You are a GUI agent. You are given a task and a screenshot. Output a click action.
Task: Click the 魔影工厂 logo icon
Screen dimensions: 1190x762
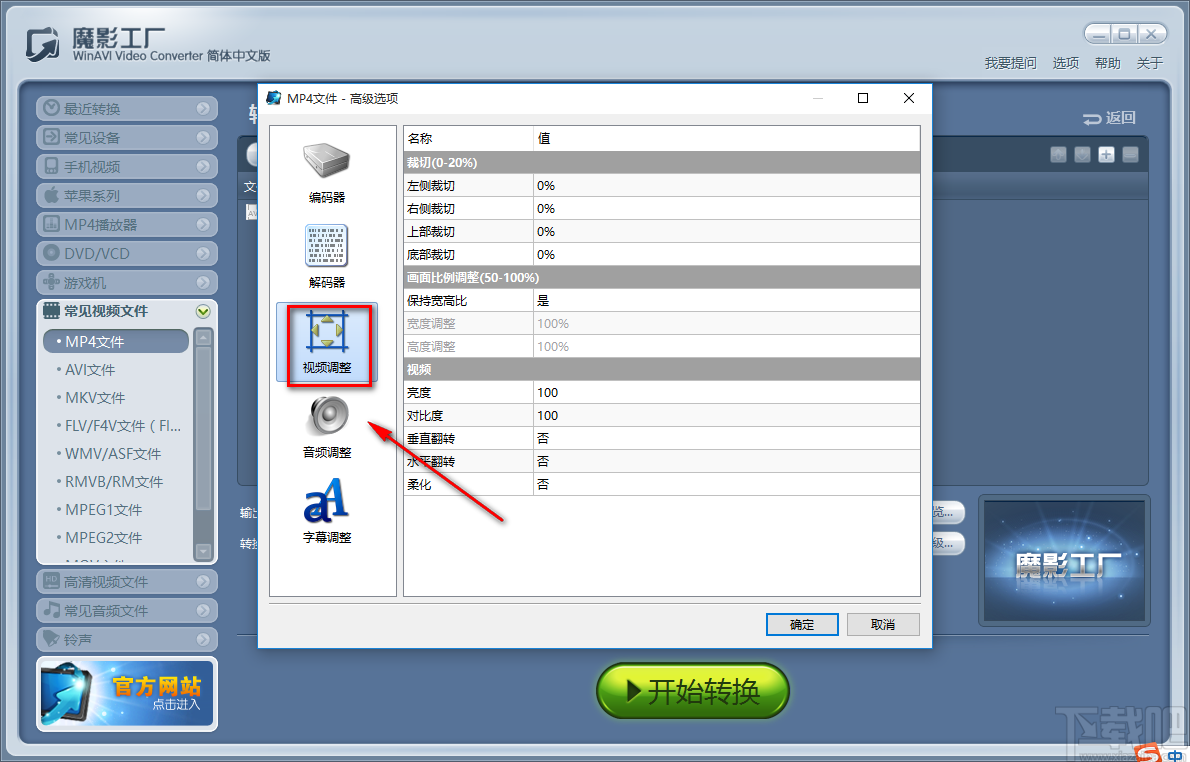(x=42, y=45)
